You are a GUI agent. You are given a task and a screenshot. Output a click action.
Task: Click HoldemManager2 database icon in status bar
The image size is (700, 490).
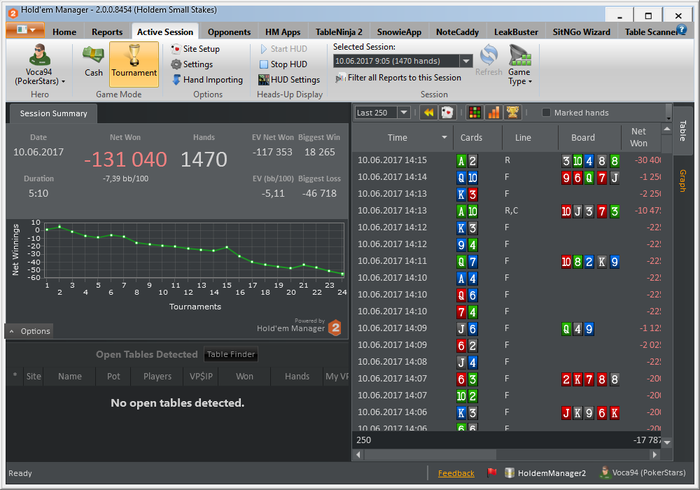pos(509,473)
